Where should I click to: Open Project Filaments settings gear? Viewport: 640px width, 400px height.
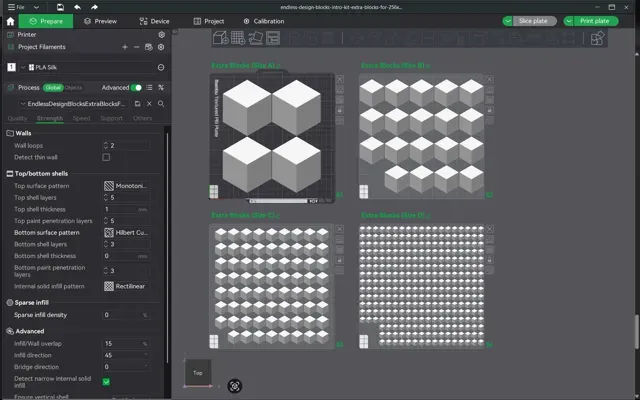pyautogui.click(x=161, y=47)
